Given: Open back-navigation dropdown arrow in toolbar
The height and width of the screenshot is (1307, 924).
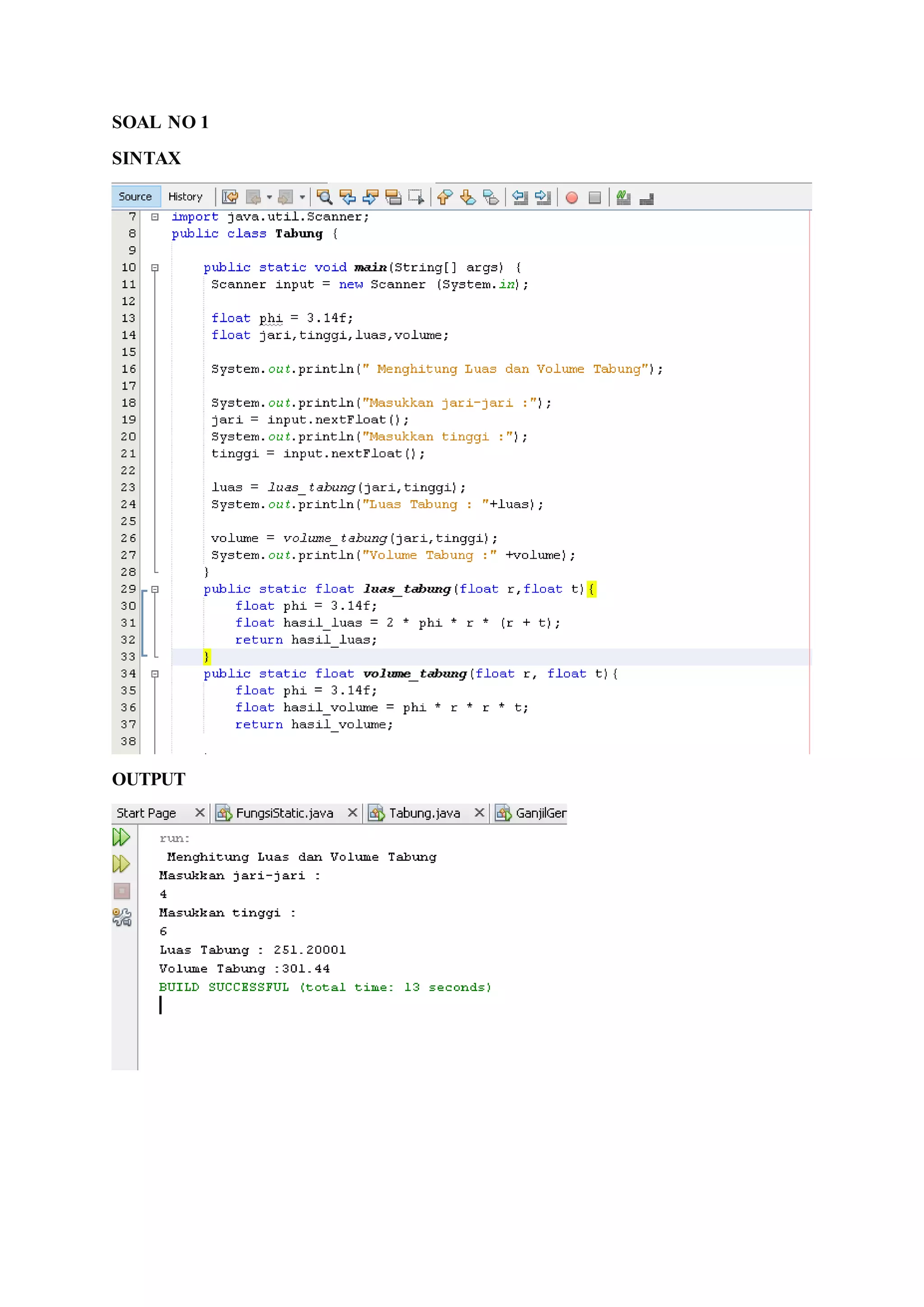Looking at the screenshot, I should pyautogui.click(x=269, y=198).
